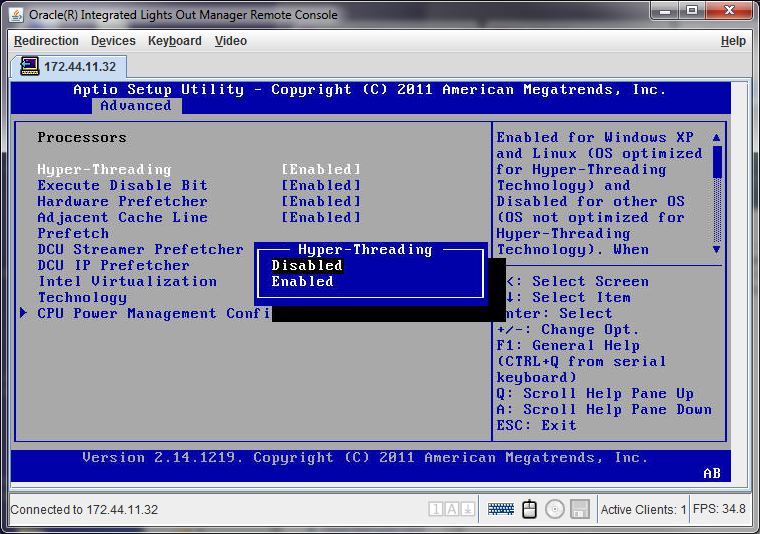Click help pane scroll down arrow

[x=716, y=250]
